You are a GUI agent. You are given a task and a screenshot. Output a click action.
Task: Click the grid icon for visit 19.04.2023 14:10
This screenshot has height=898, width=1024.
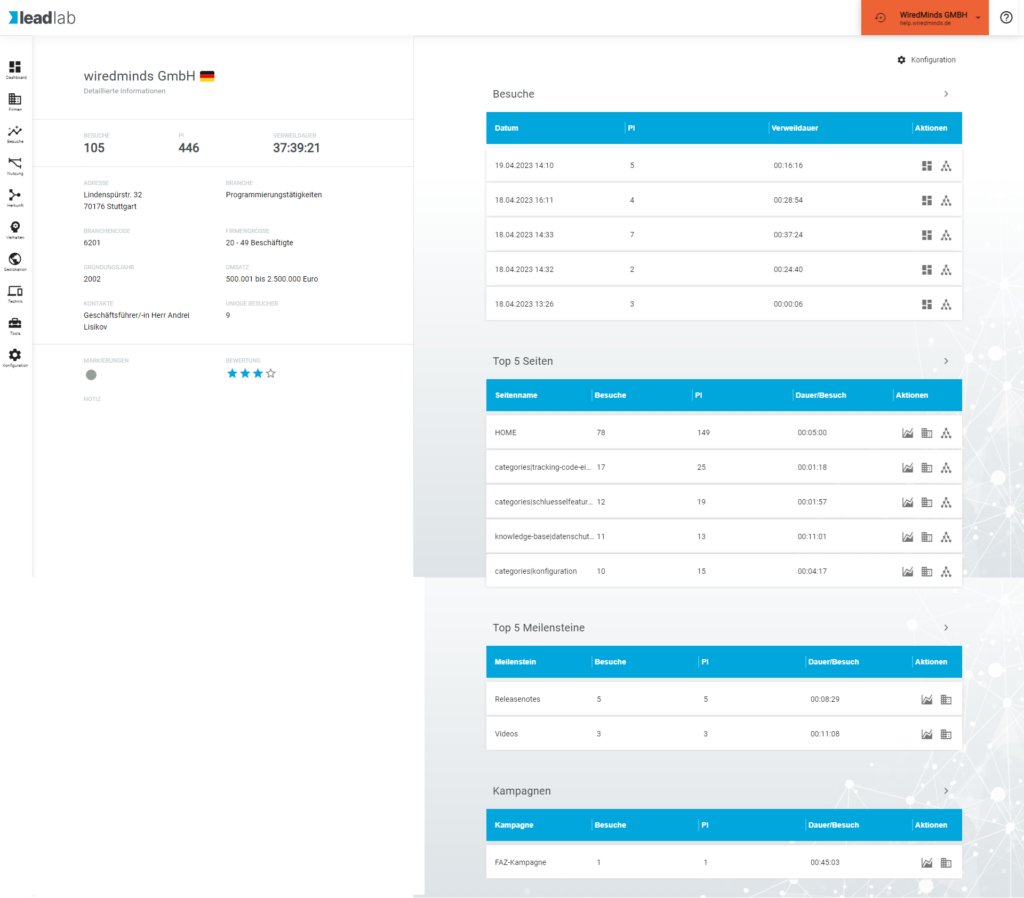pyautogui.click(x=927, y=166)
